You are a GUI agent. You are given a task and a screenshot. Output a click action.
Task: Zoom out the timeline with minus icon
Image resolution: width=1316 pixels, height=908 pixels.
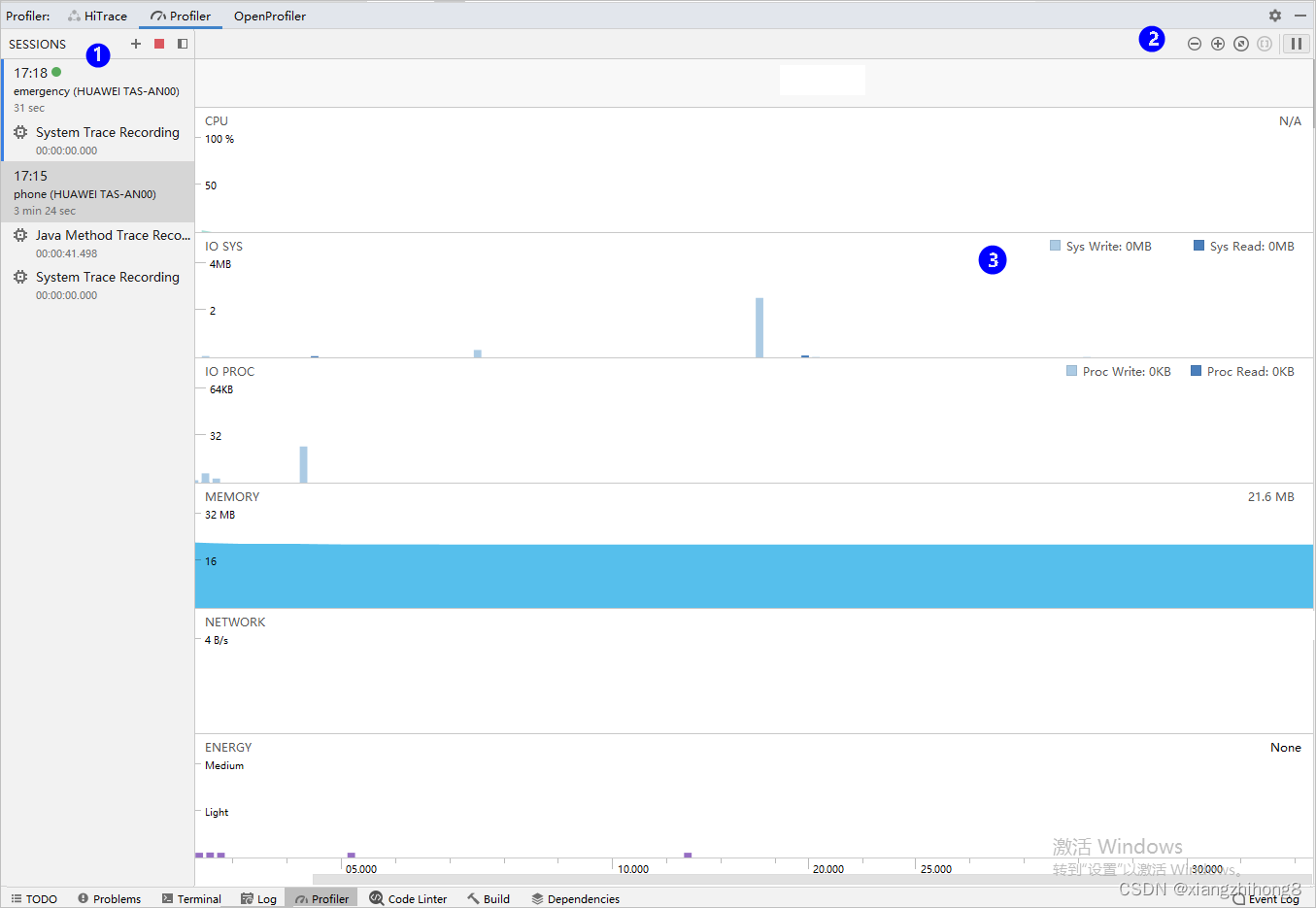tap(1194, 44)
